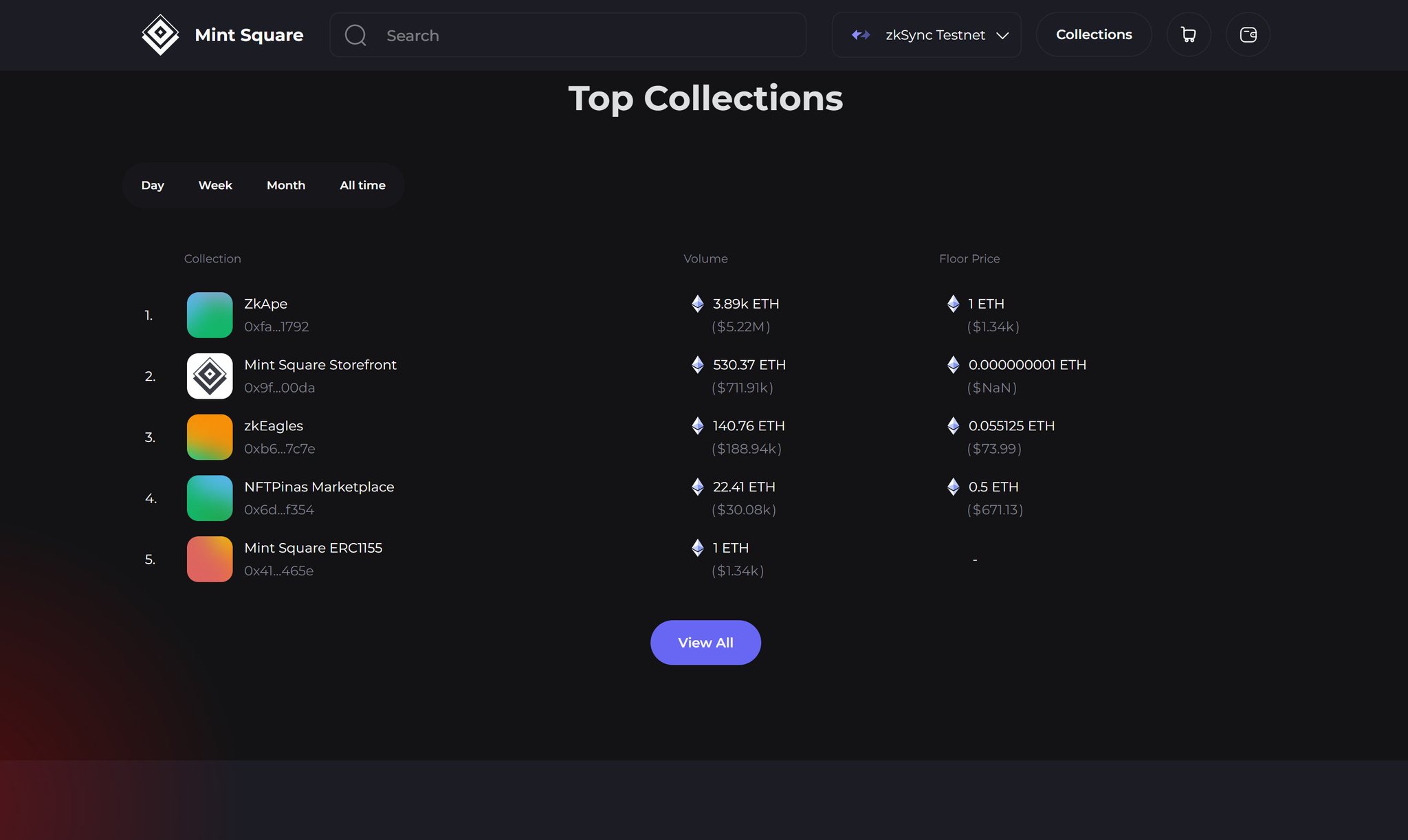Open the wallet icon button
Image resolution: width=1408 pixels, height=840 pixels.
tap(1248, 34)
